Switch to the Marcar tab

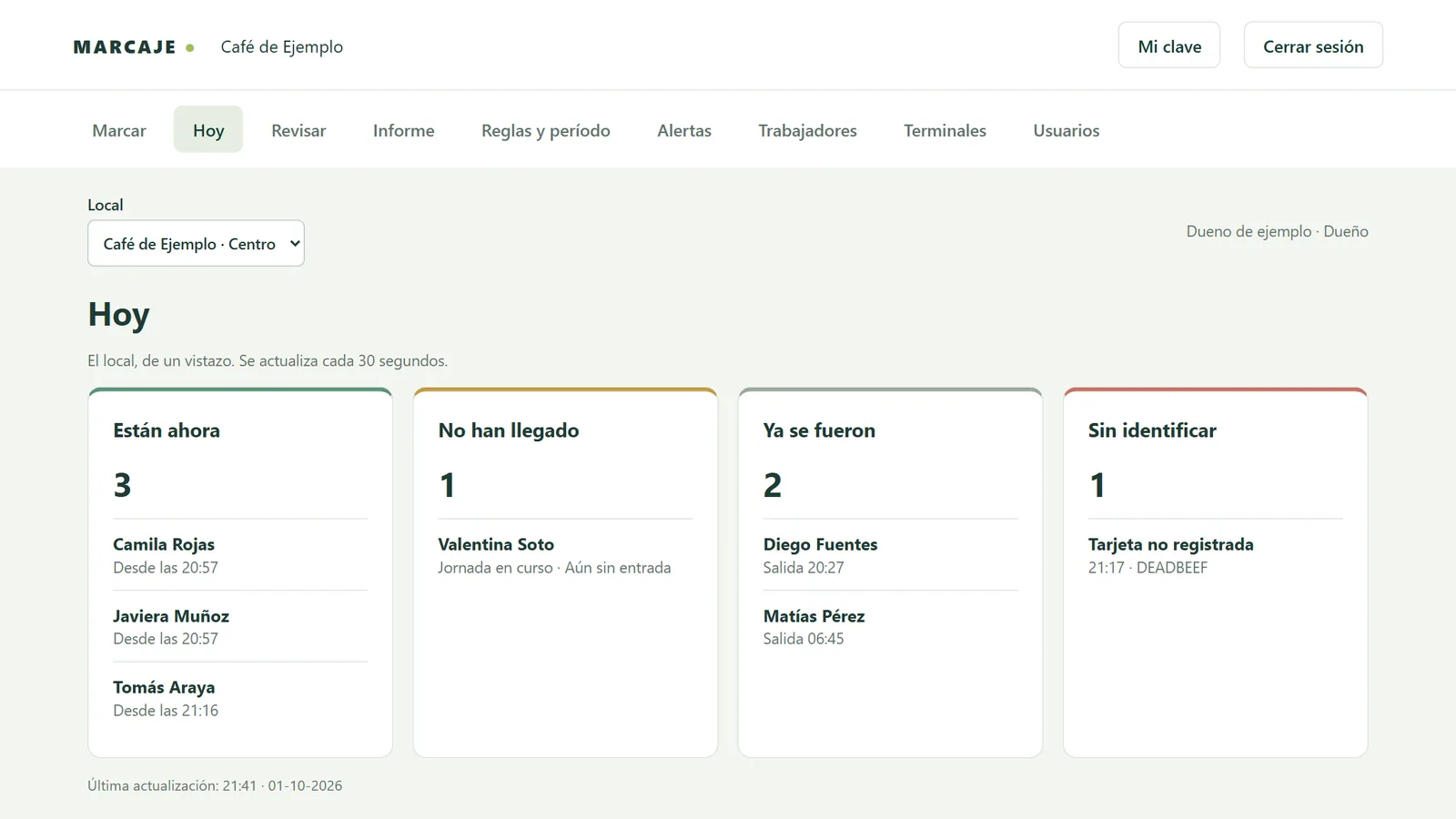pyautogui.click(x=119, y=130)
